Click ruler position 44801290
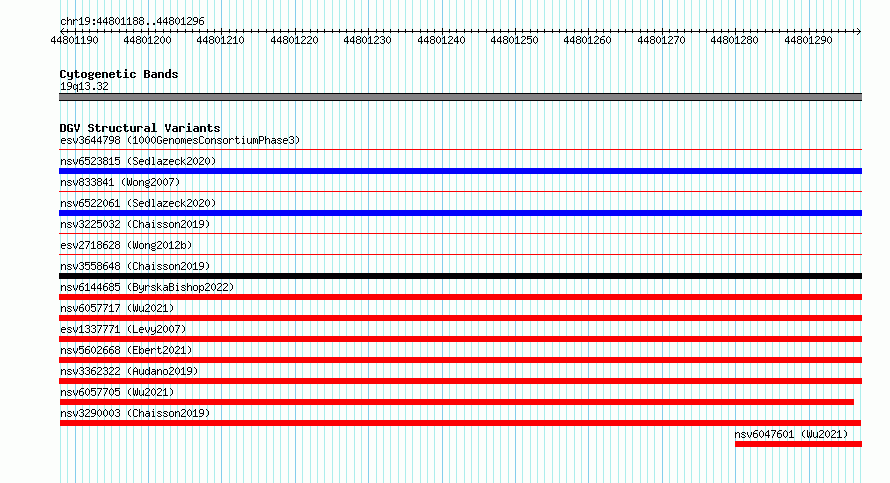Viewport: 890px width, 483px height. [x=808, y=40]
